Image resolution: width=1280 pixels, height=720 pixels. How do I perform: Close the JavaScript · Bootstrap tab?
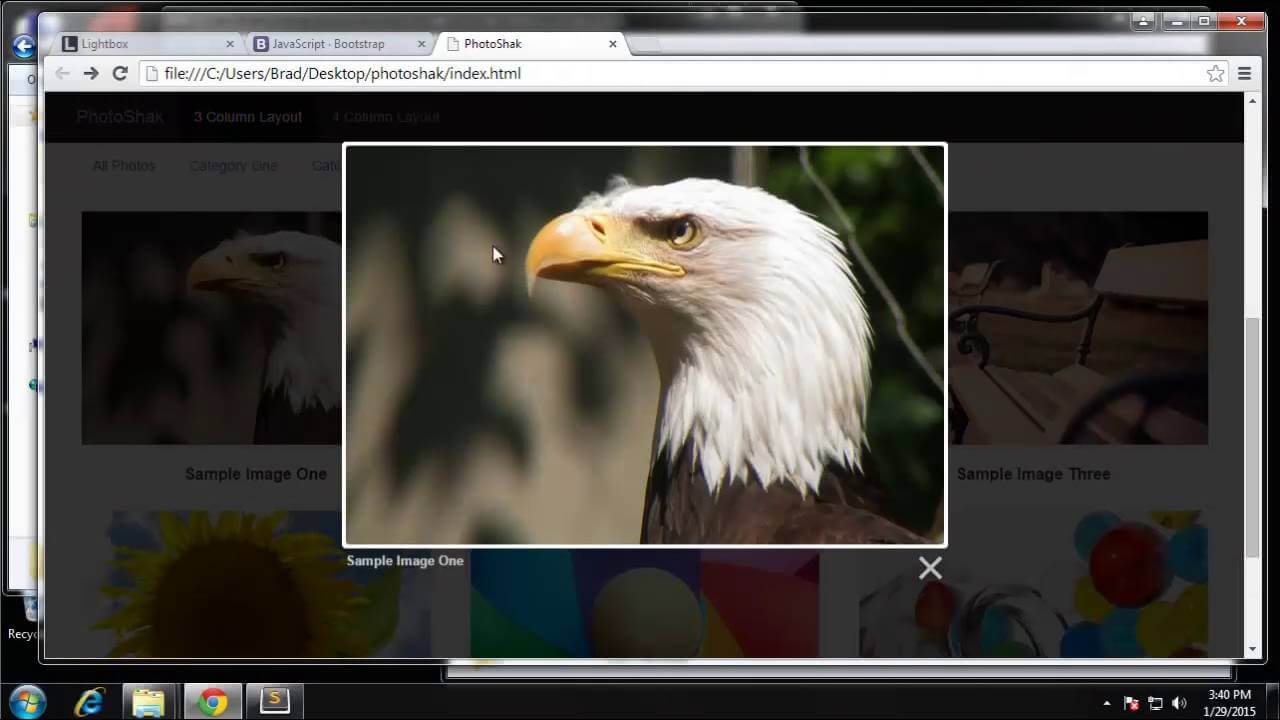(422, 44)
